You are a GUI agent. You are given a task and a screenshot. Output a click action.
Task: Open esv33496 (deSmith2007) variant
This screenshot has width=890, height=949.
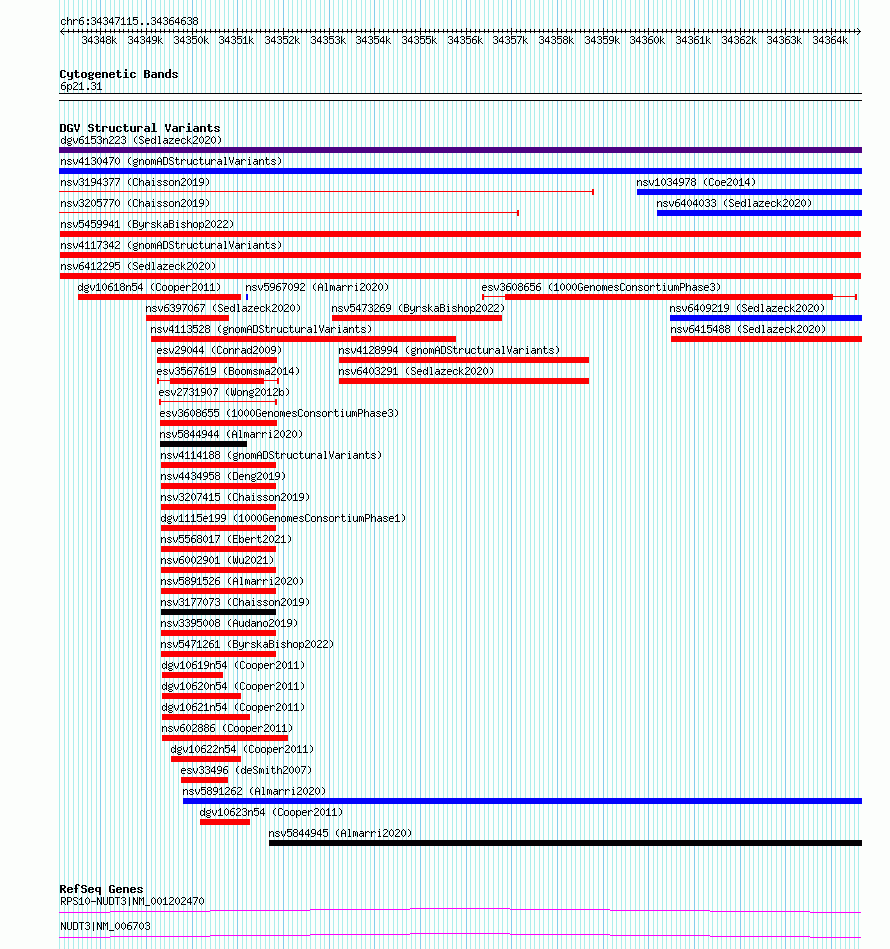[x=246, y=770]
